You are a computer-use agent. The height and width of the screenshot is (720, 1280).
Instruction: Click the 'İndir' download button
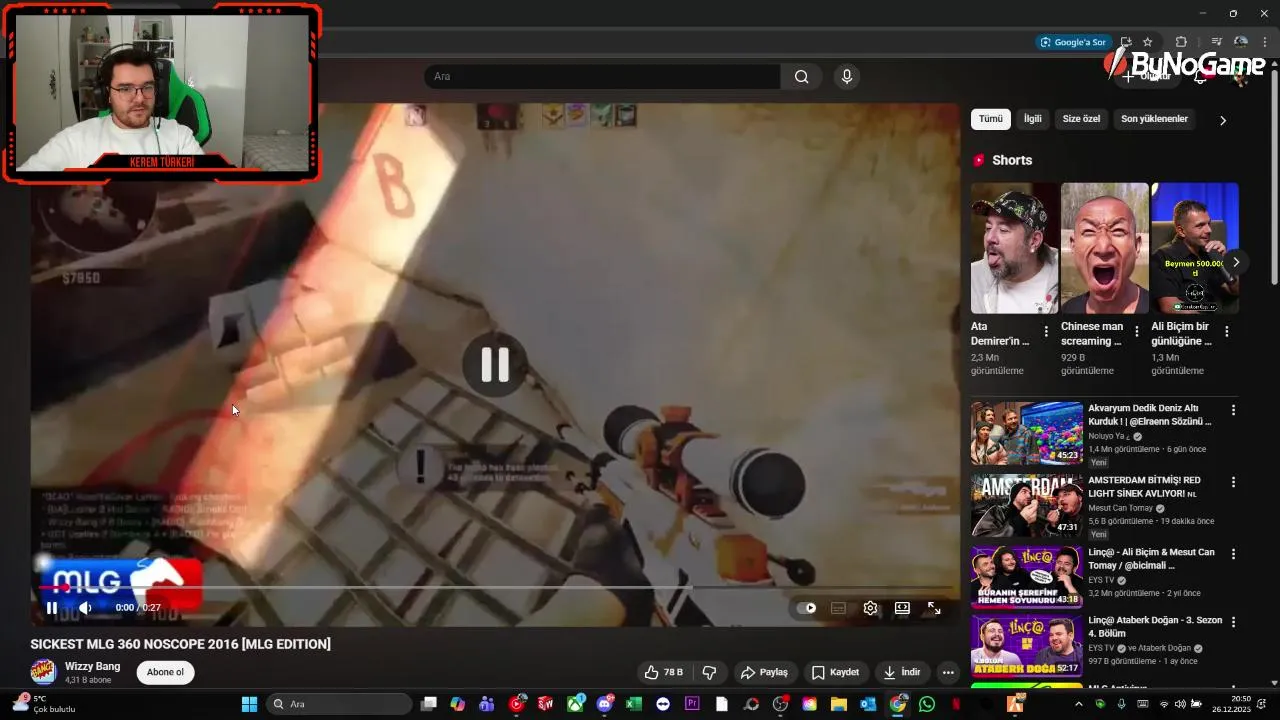click(902, 672)
